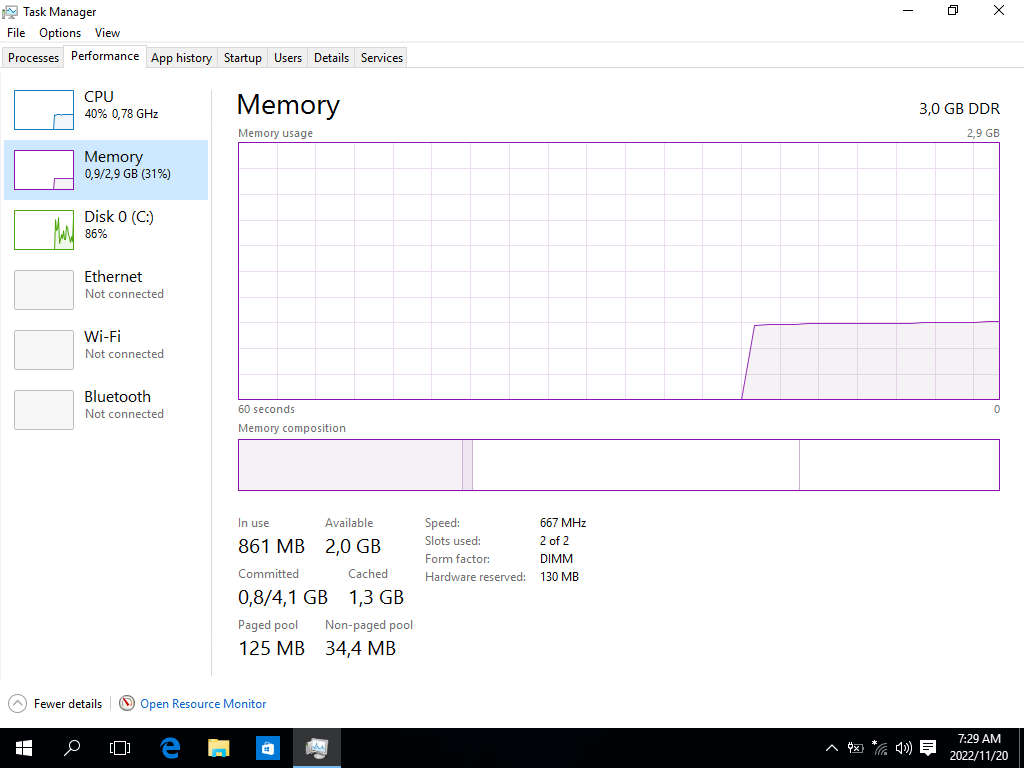Collapse view with Fewer details chevron
Viewport: 1024px width, 768px height.
(x=18, y=703)
